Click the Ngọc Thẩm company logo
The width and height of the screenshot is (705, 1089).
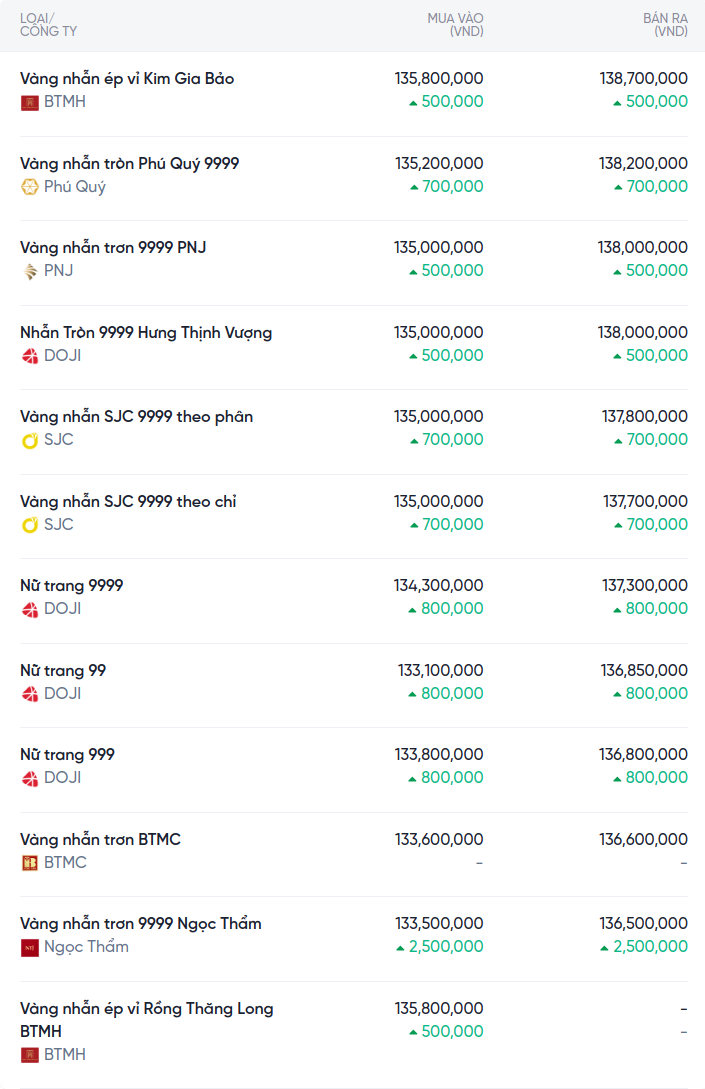coord(30,947)
